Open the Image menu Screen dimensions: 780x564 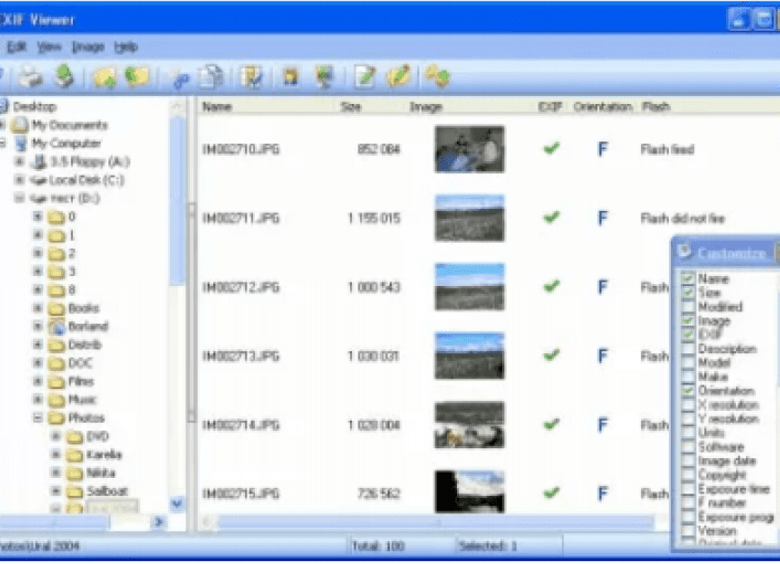[88, 47]
